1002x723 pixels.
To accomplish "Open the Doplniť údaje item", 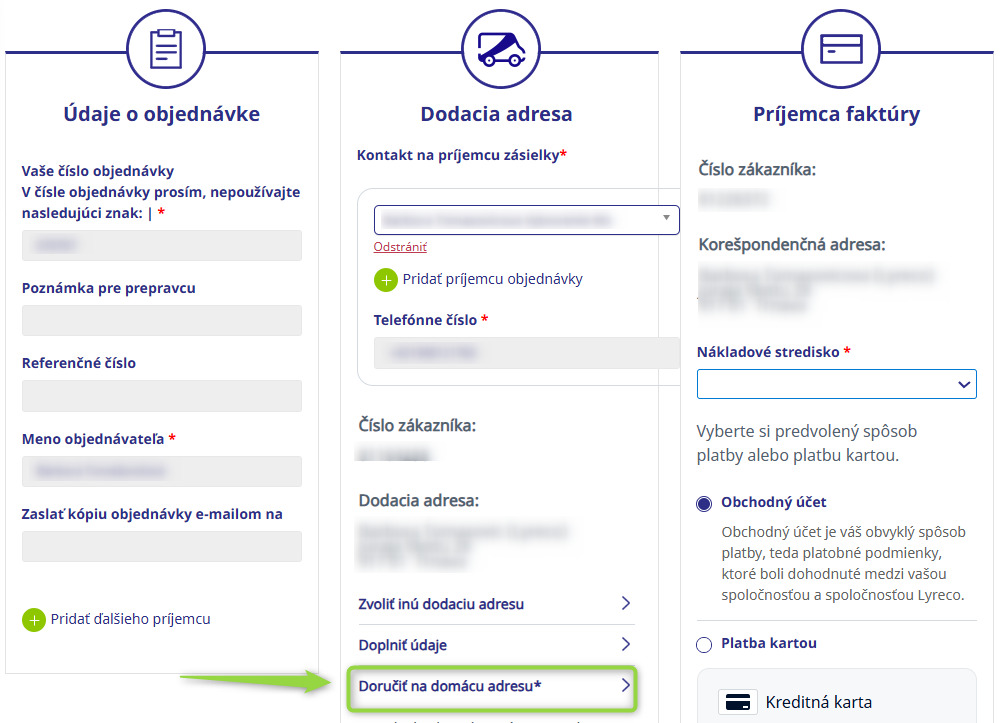I will 403,645.
